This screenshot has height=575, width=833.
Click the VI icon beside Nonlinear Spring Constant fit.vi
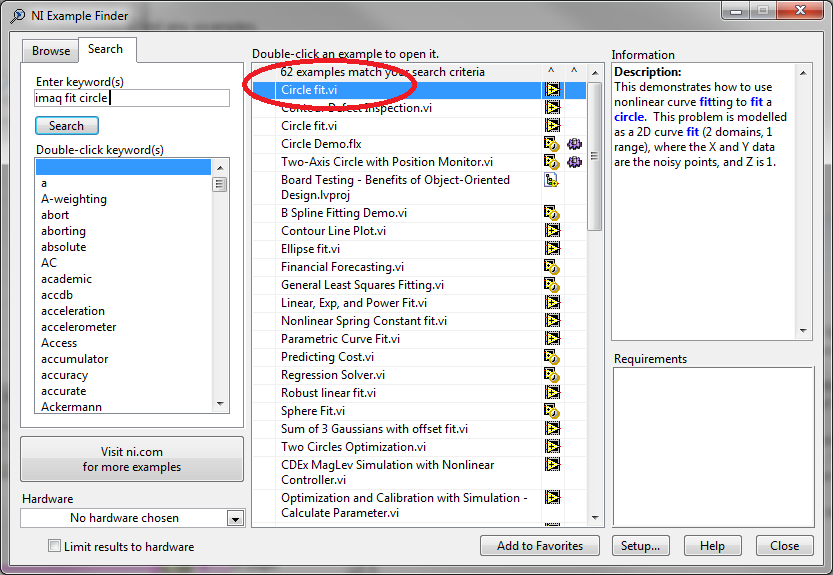552,321
